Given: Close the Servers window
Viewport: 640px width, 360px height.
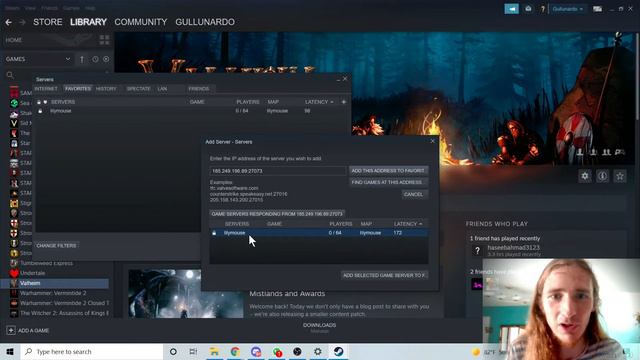Looking at the screenshot, I should click(x=345, y=79).
